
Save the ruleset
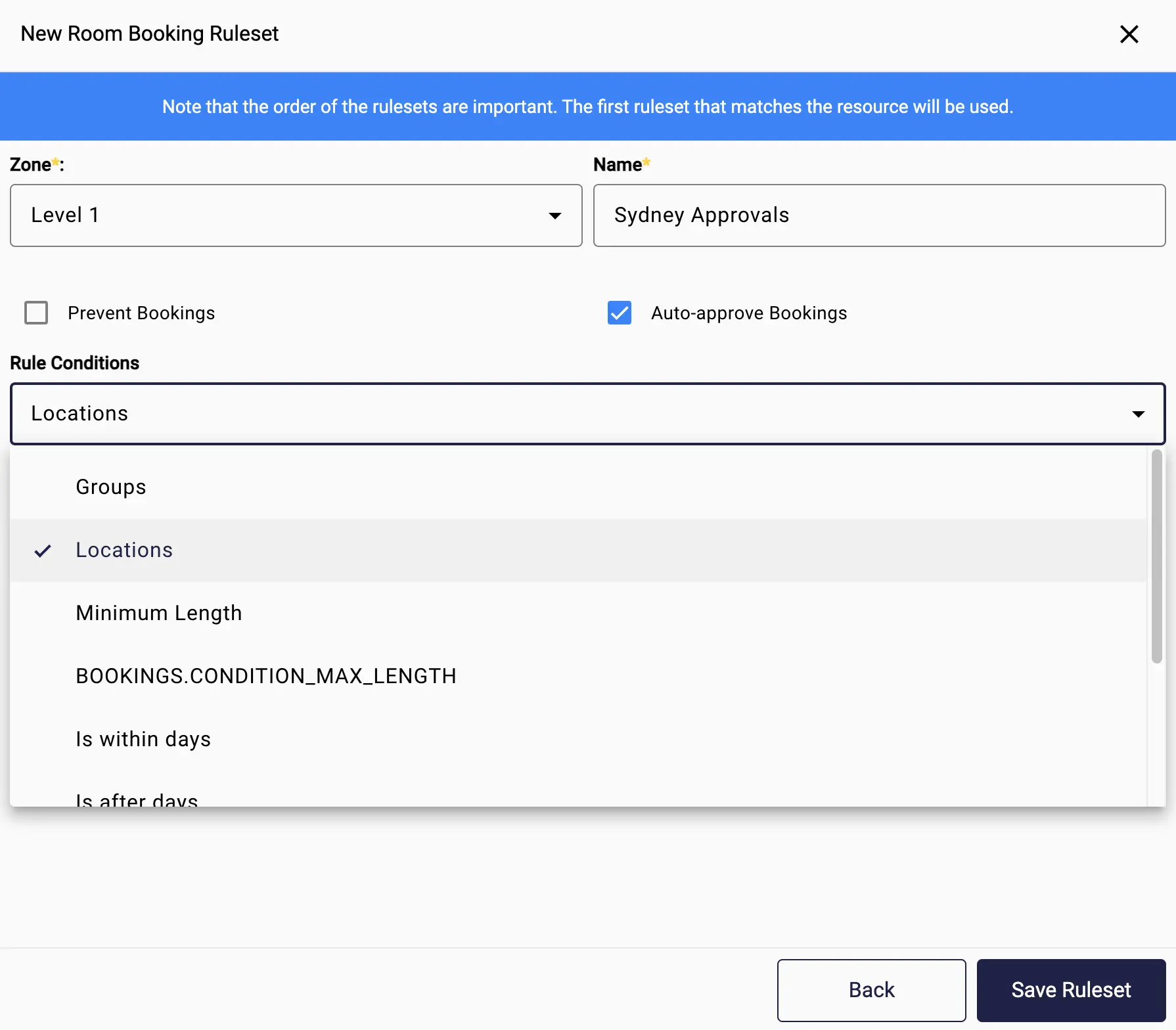[1071, 990]
